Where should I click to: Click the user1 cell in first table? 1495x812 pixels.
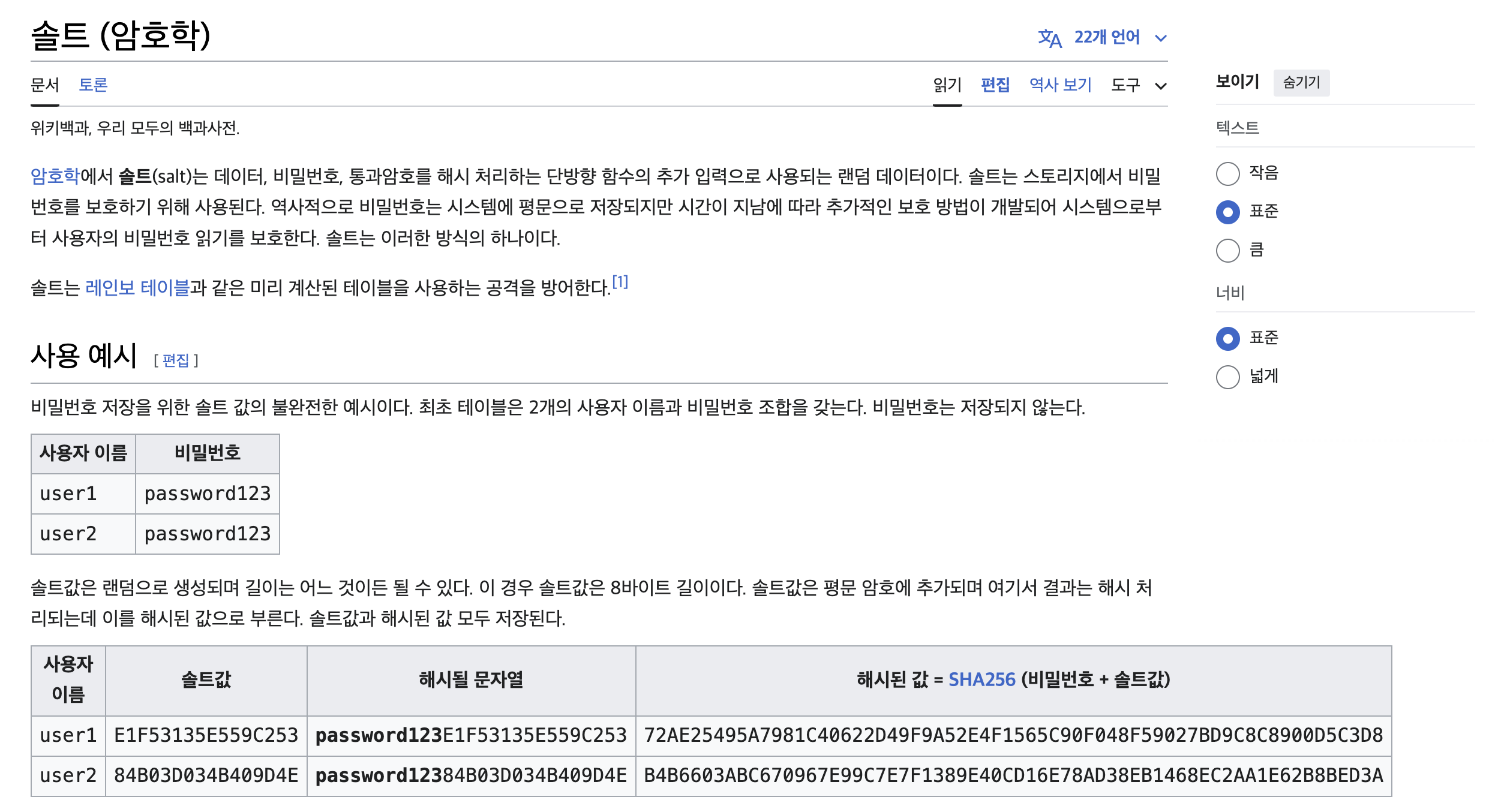(x=83, y=494)
